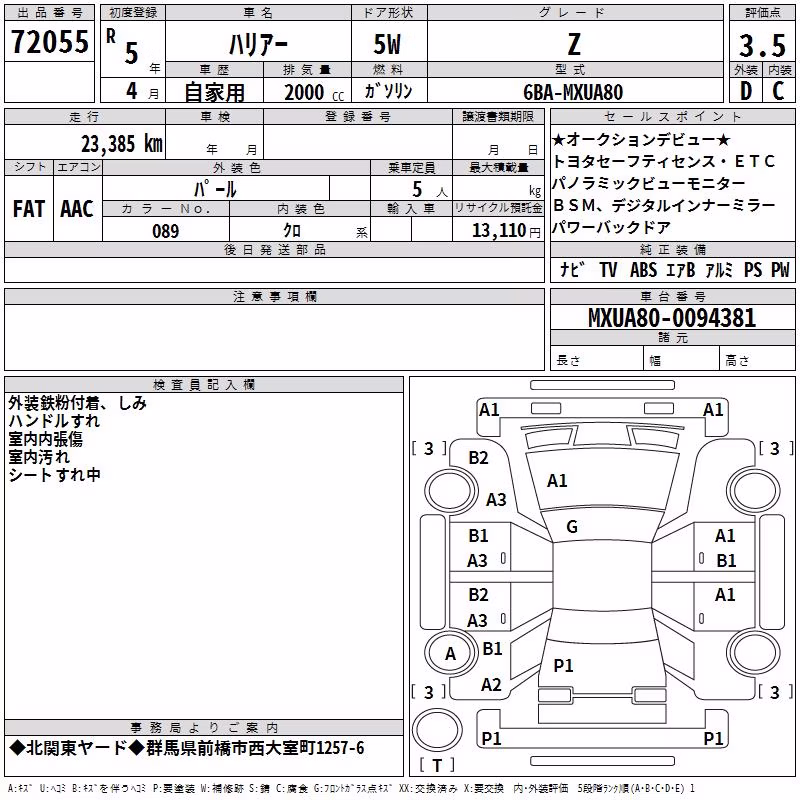Click the セールスポイント header
This screenshot has height=800, width=800.
(x=673, y=116)
